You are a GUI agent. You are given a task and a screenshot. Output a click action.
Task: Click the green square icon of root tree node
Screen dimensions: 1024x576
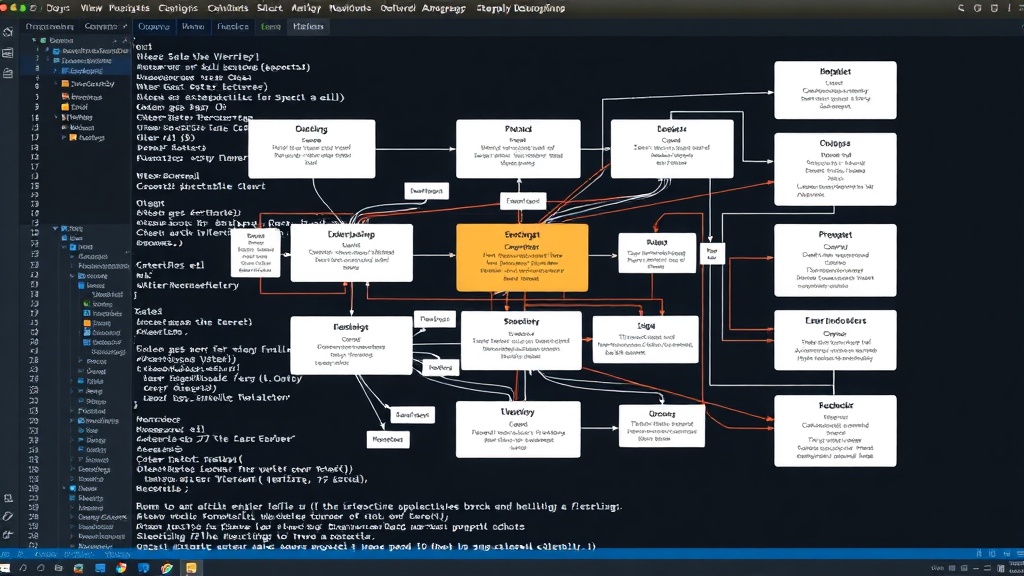[x=43, y=40]
